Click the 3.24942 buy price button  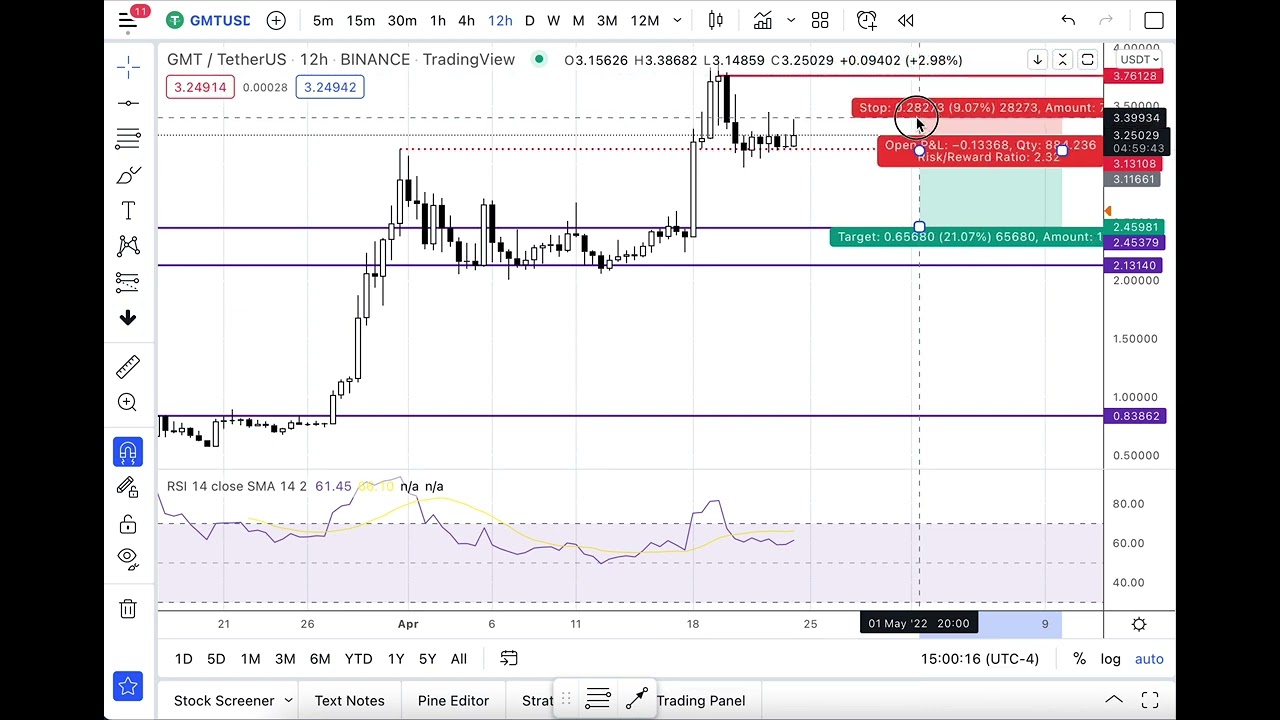click(330, 87)
